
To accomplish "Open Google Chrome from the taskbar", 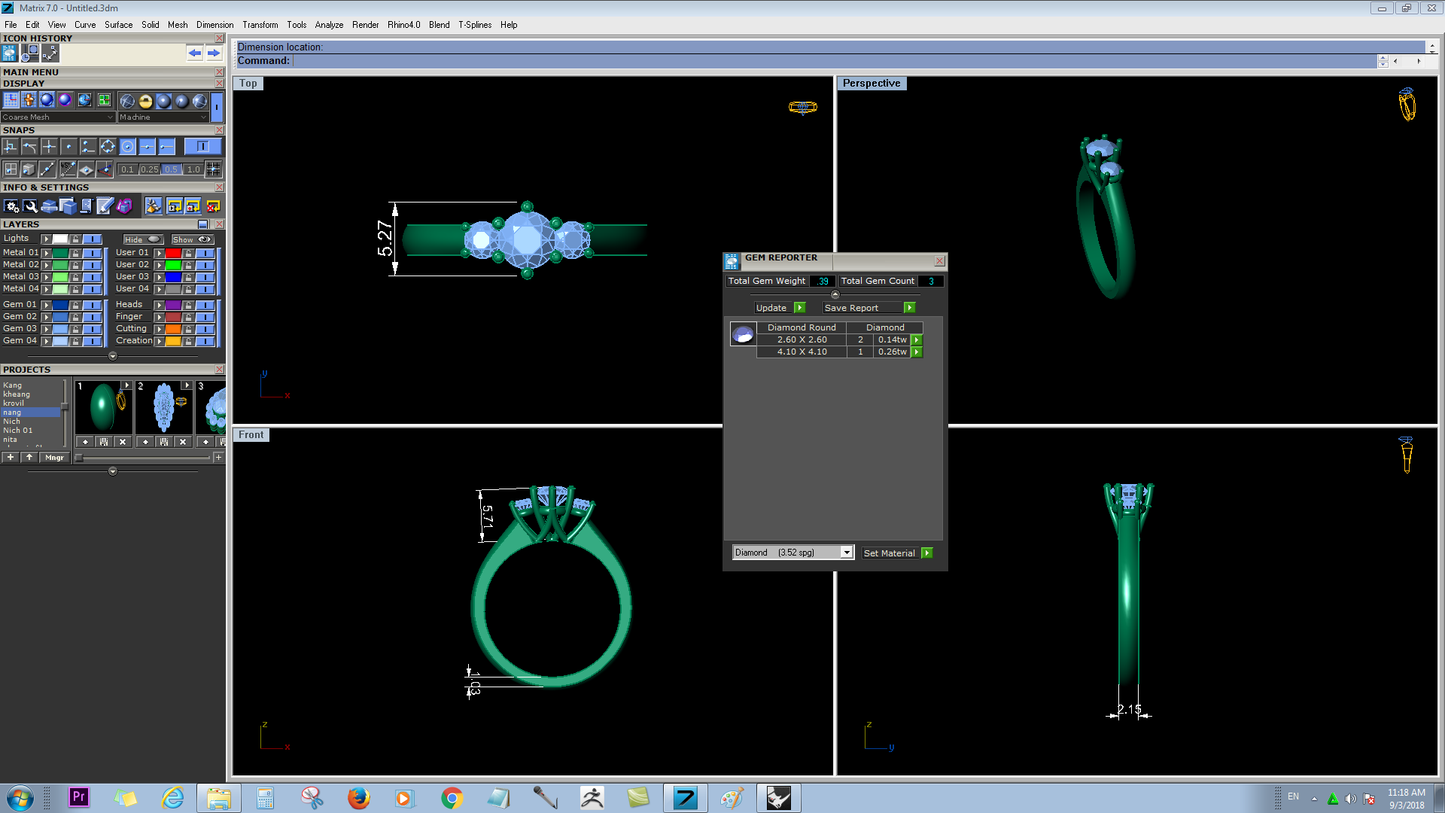I will (x=452, y=798).
